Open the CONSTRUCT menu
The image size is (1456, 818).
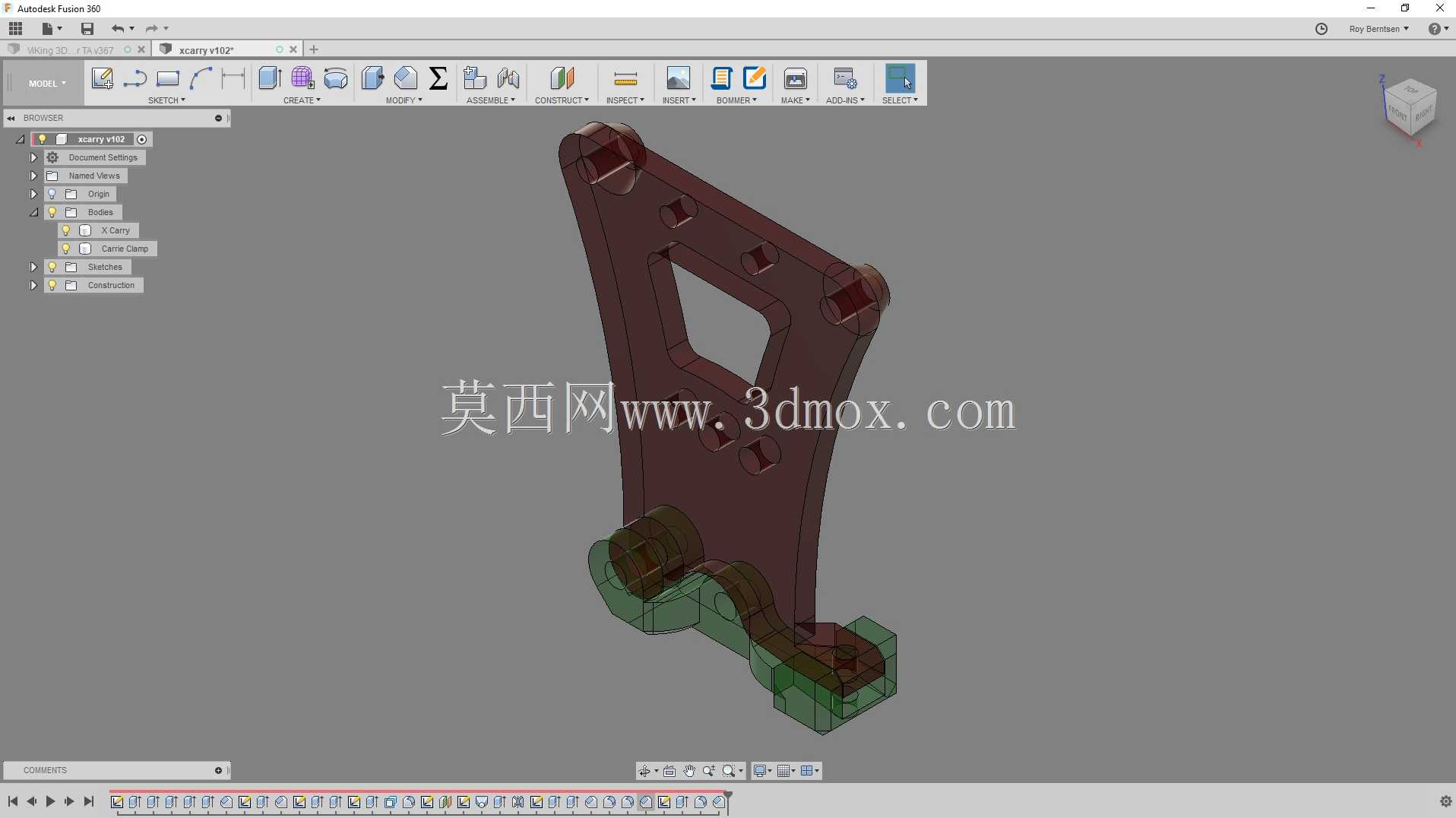[x=562, y=100]
